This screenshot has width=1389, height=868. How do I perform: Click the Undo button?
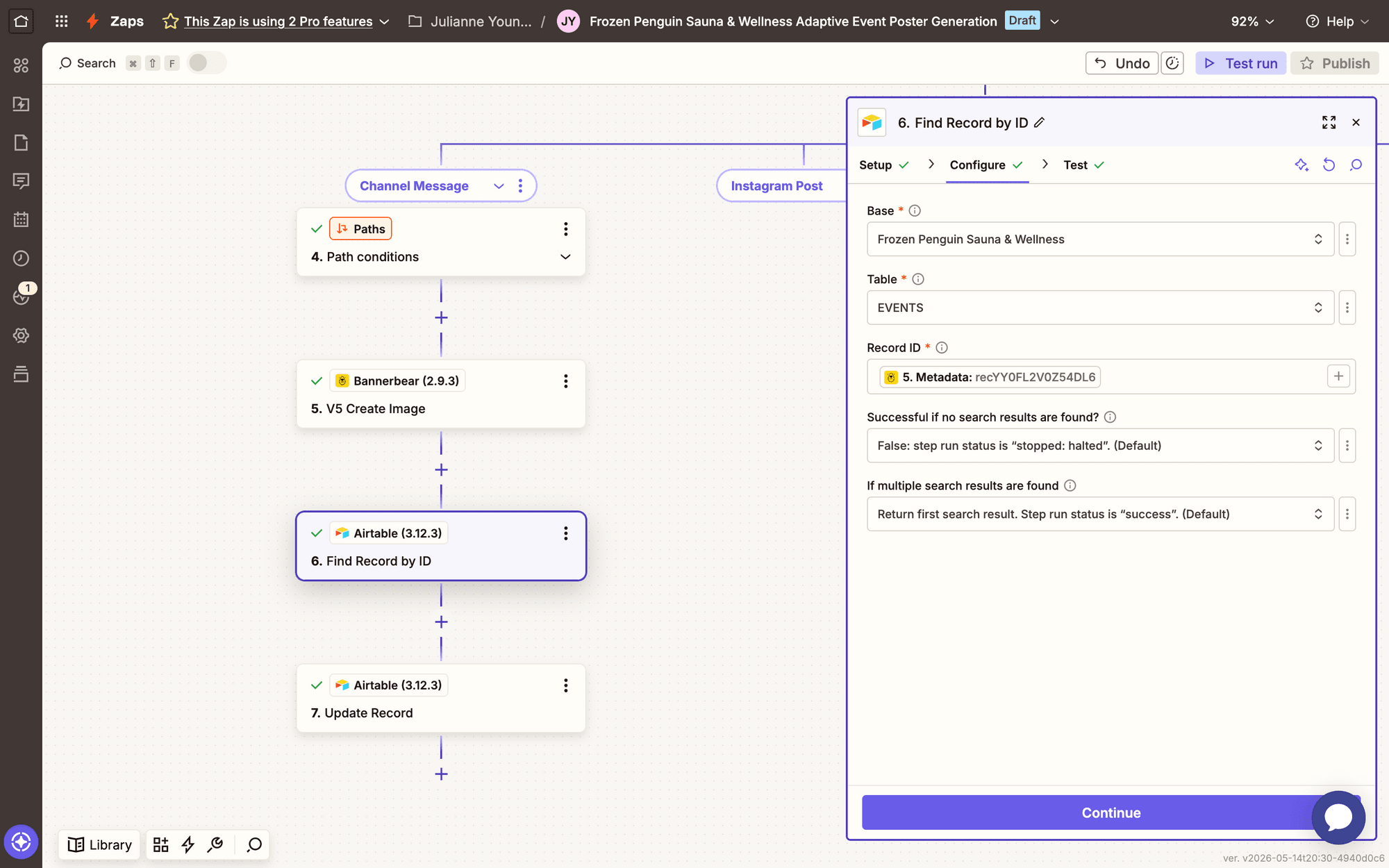(x=1122, y=63)
